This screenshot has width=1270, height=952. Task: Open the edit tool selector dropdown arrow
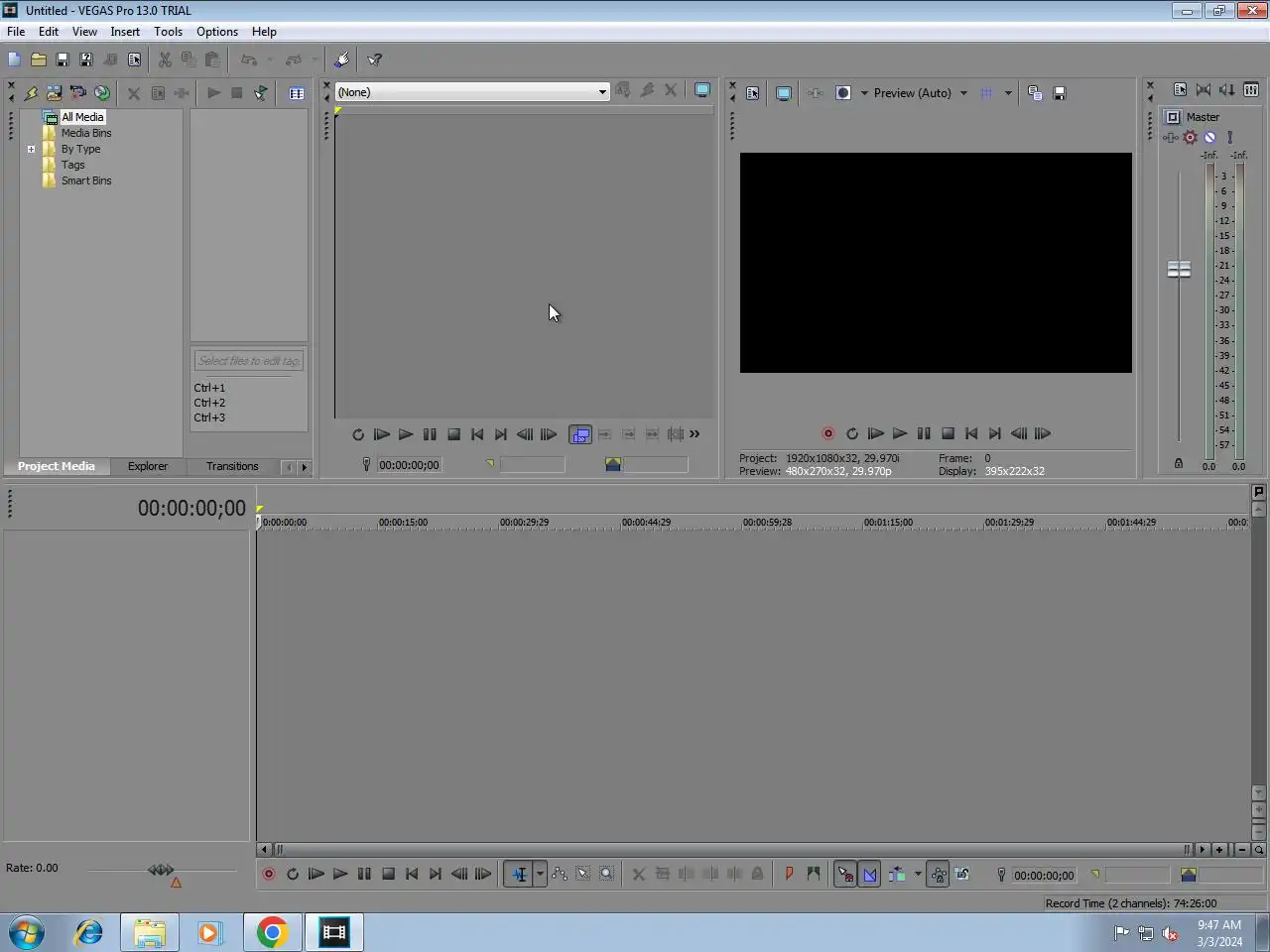(x=541, y=875)
